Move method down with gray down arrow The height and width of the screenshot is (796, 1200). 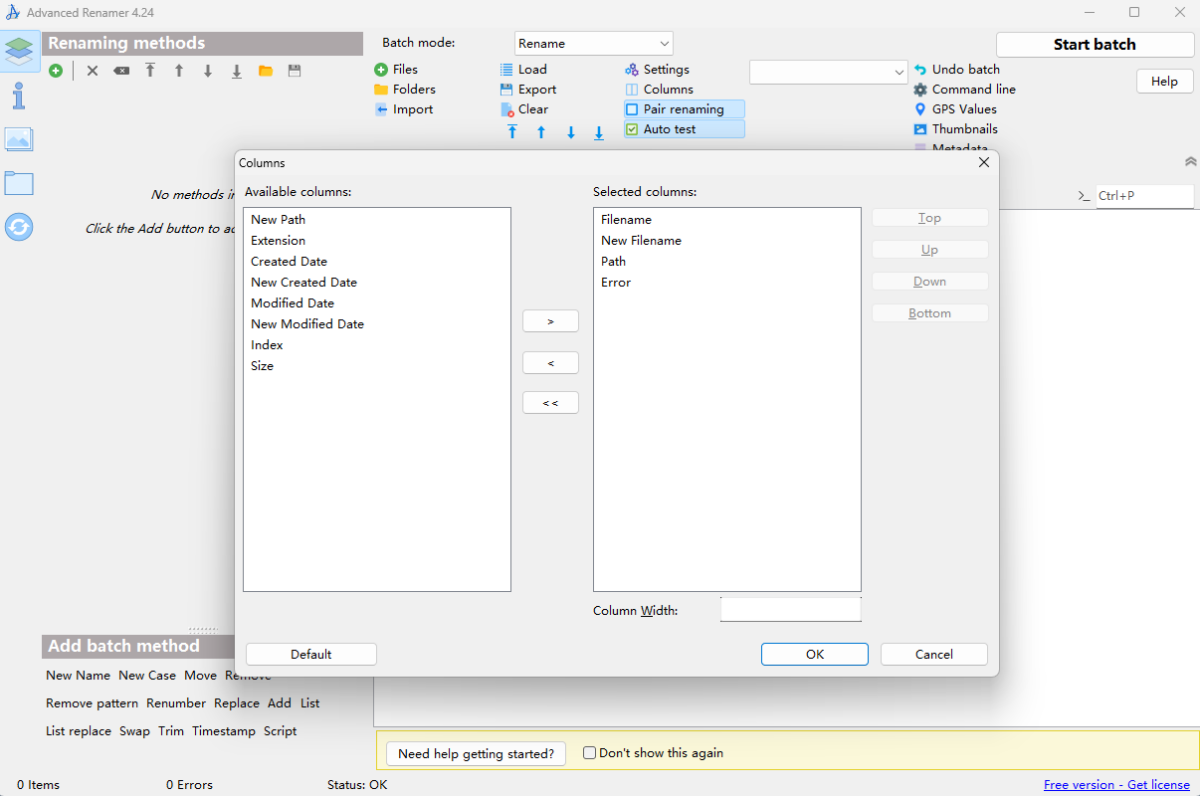click(x=208, y=71)
